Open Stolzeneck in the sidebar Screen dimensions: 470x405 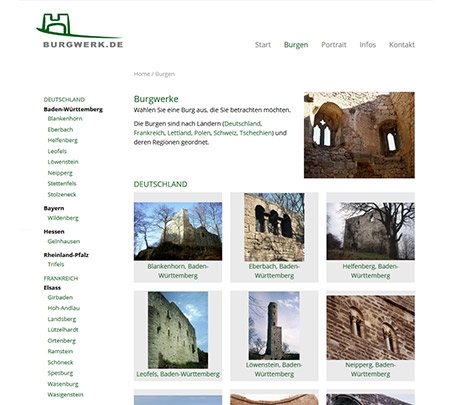62,195
